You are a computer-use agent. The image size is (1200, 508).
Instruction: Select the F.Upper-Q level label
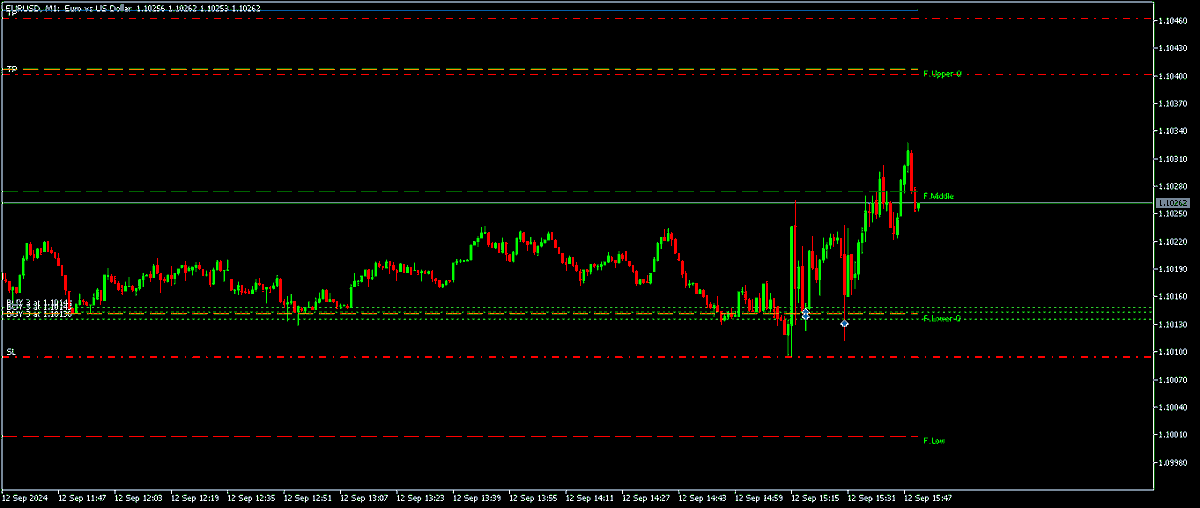tap(942, 74)
